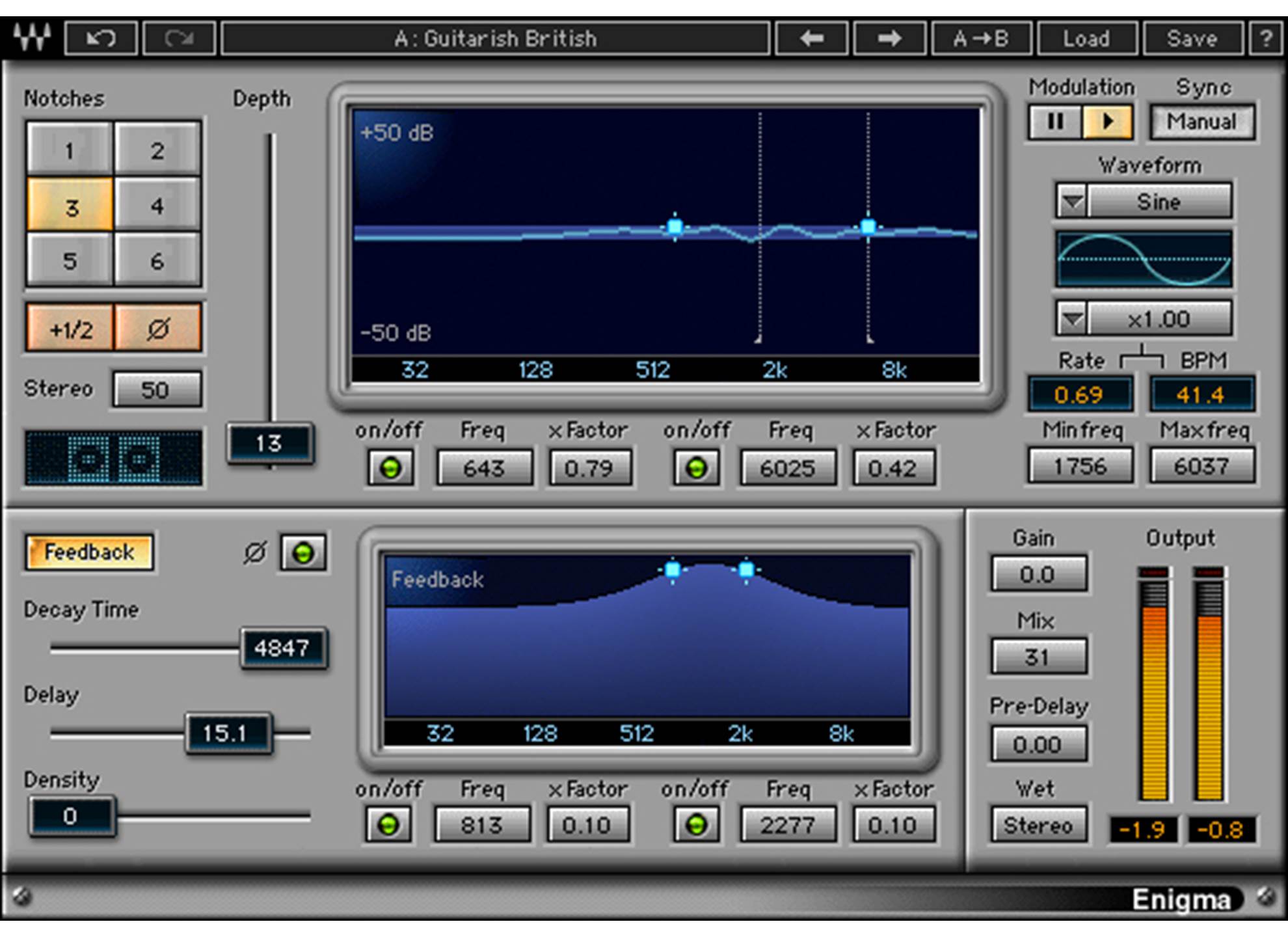Pause the modulation
The image size is (1288, 937).
point(1054,122)
